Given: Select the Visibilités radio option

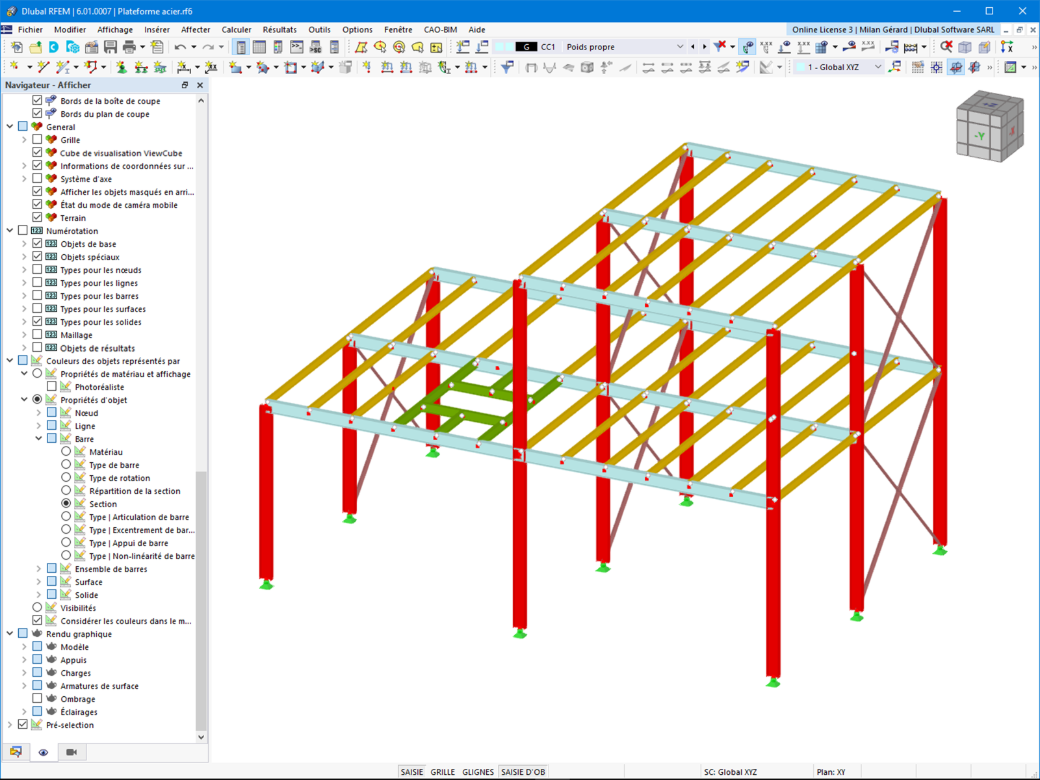Looking at the screenshot, I should (x=37, y=608).
